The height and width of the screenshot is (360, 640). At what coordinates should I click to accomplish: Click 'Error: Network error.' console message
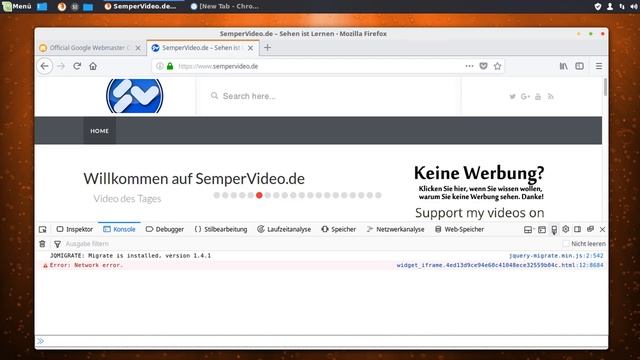pos(86,265)
